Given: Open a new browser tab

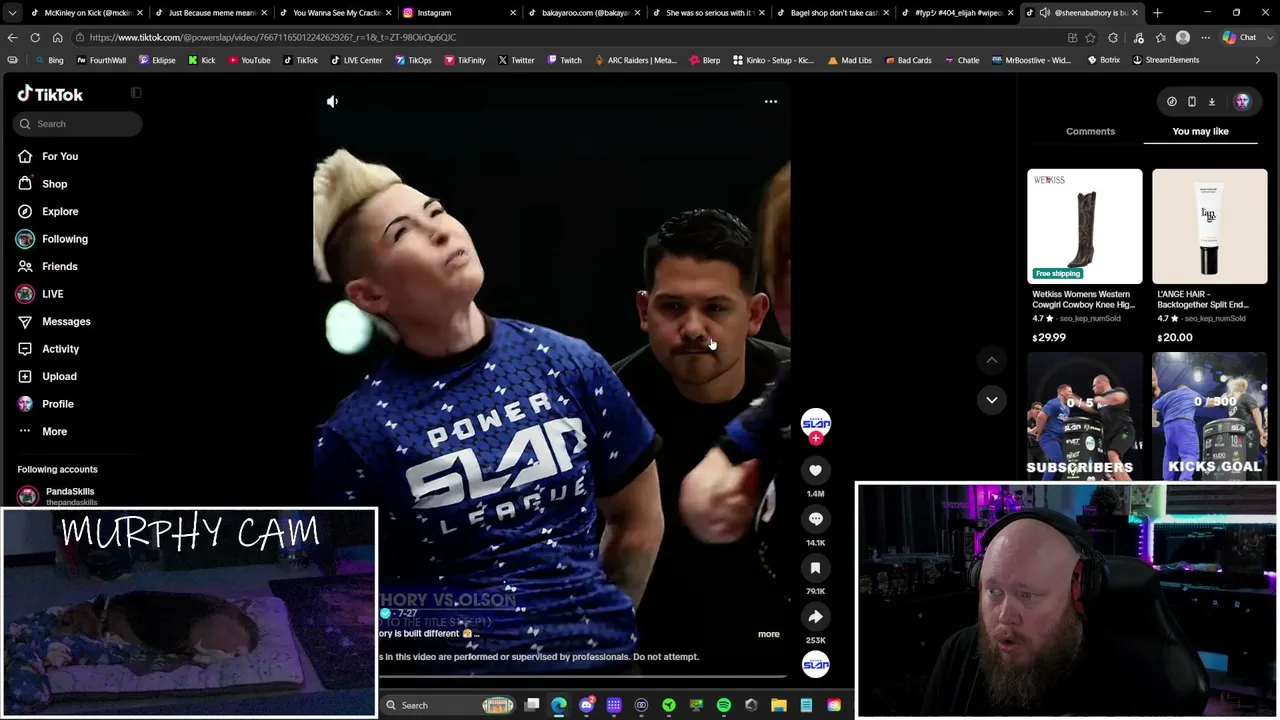Looking at the screenshot, I should [1157, 13].
